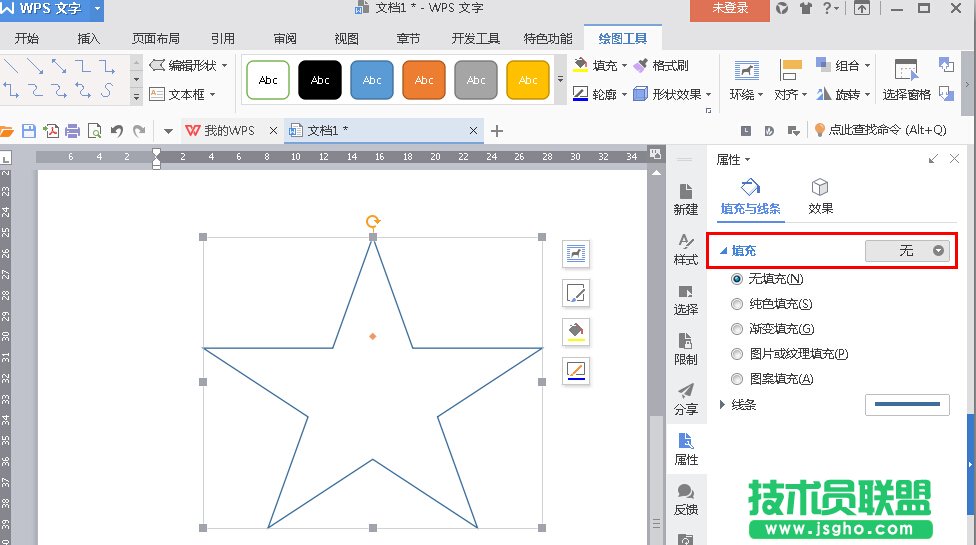Select the 渐变填充 radio option
Screen dimensions: 976x545
point(738,329)
